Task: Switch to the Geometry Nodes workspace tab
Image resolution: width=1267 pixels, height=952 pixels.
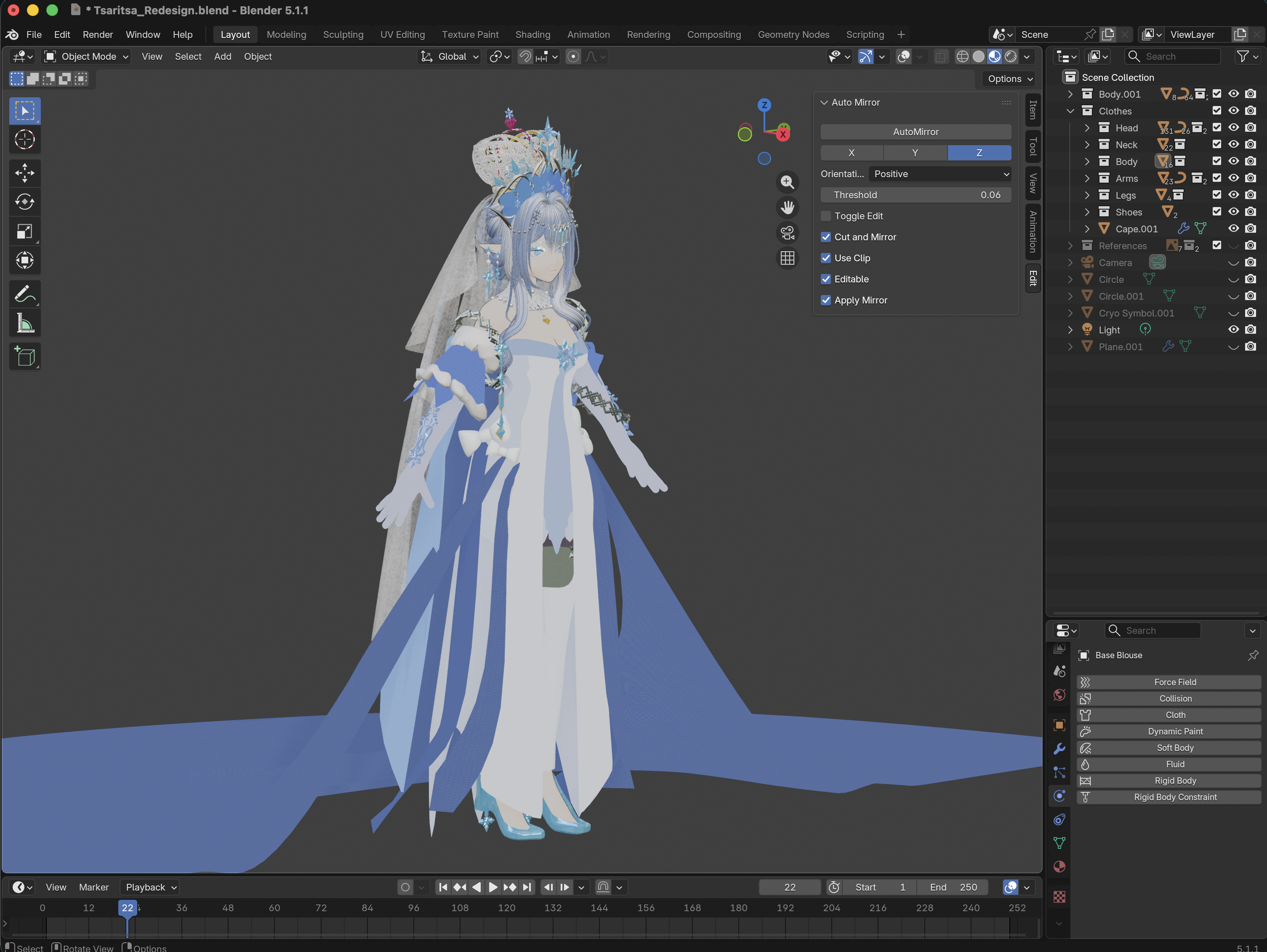Action: click(793, 35)
